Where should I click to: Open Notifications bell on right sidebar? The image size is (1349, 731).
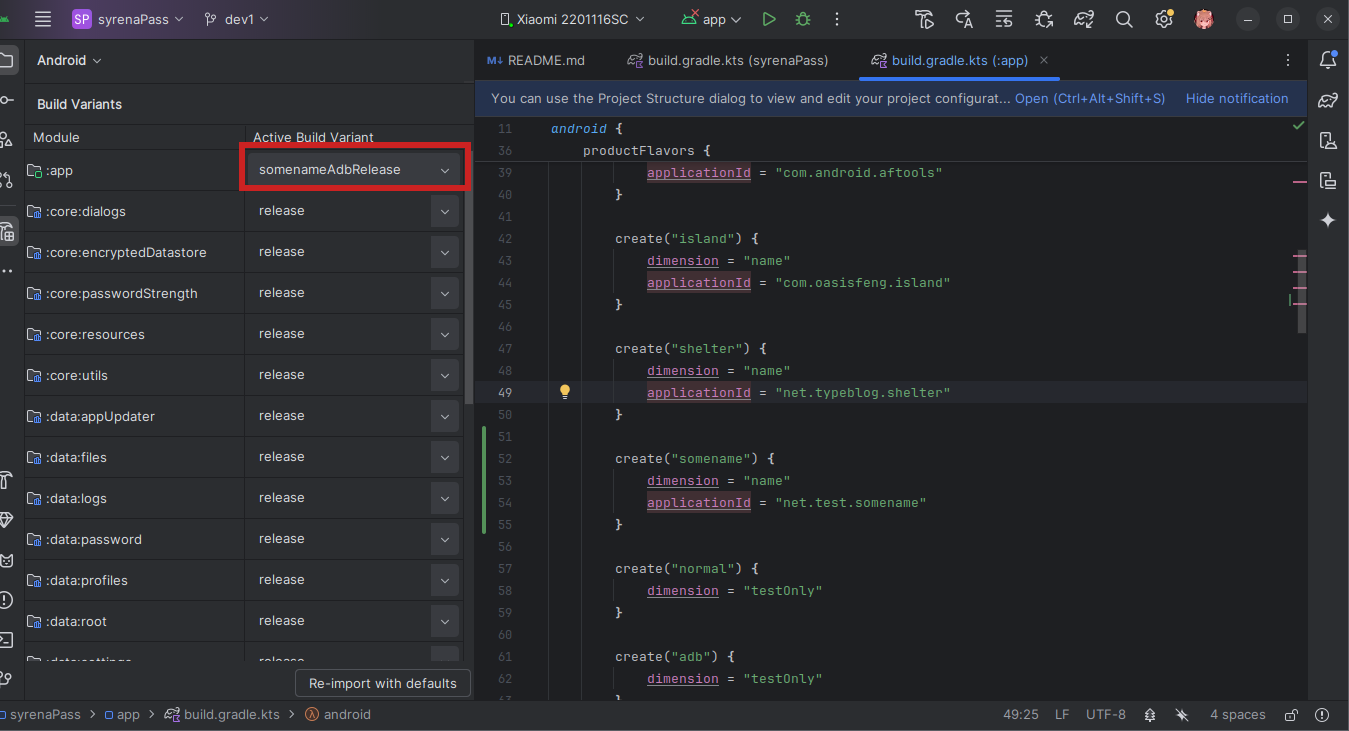[1328, 60]
